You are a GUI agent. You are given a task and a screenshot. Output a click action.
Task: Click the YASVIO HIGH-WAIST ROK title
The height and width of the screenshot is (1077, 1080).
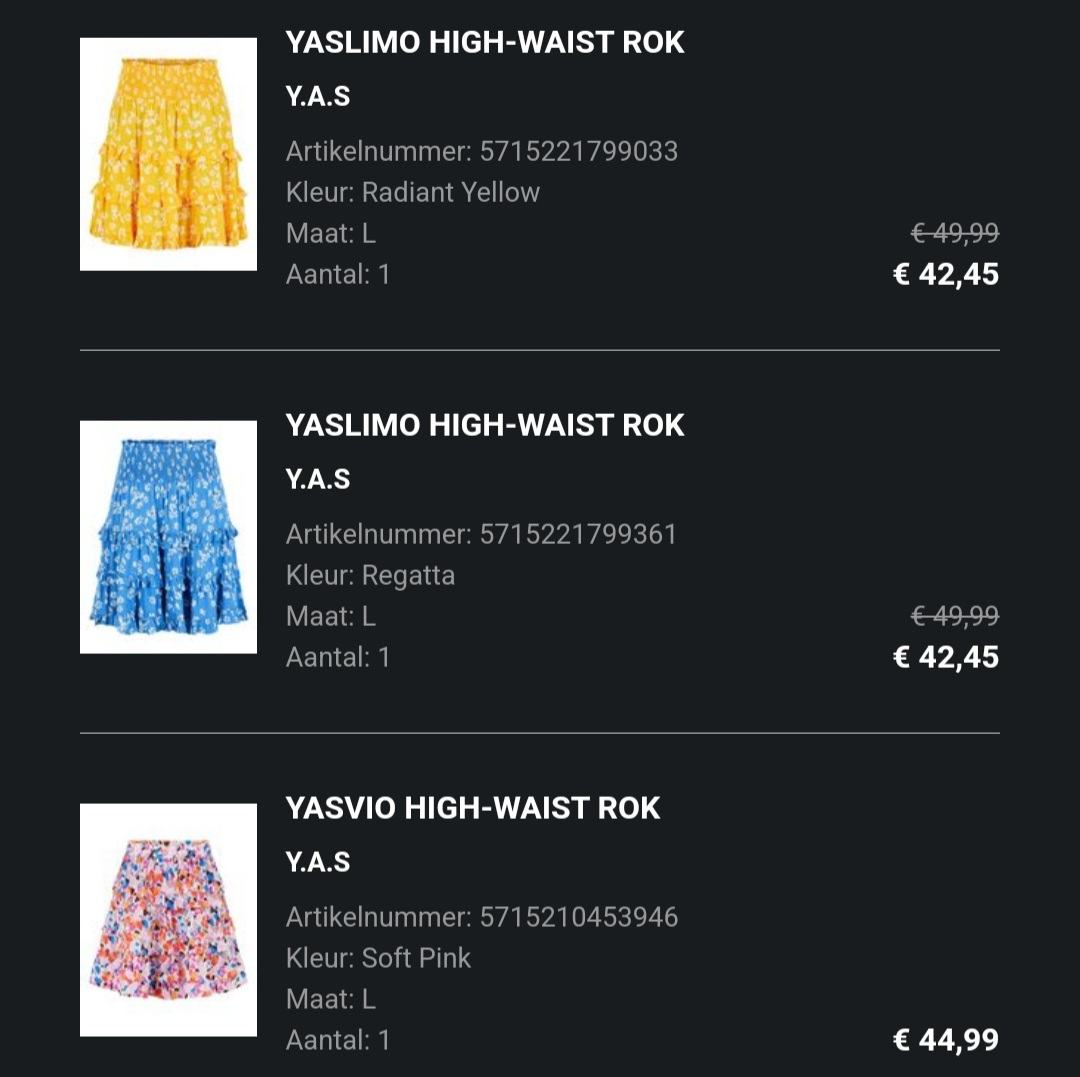coord(472,808)
